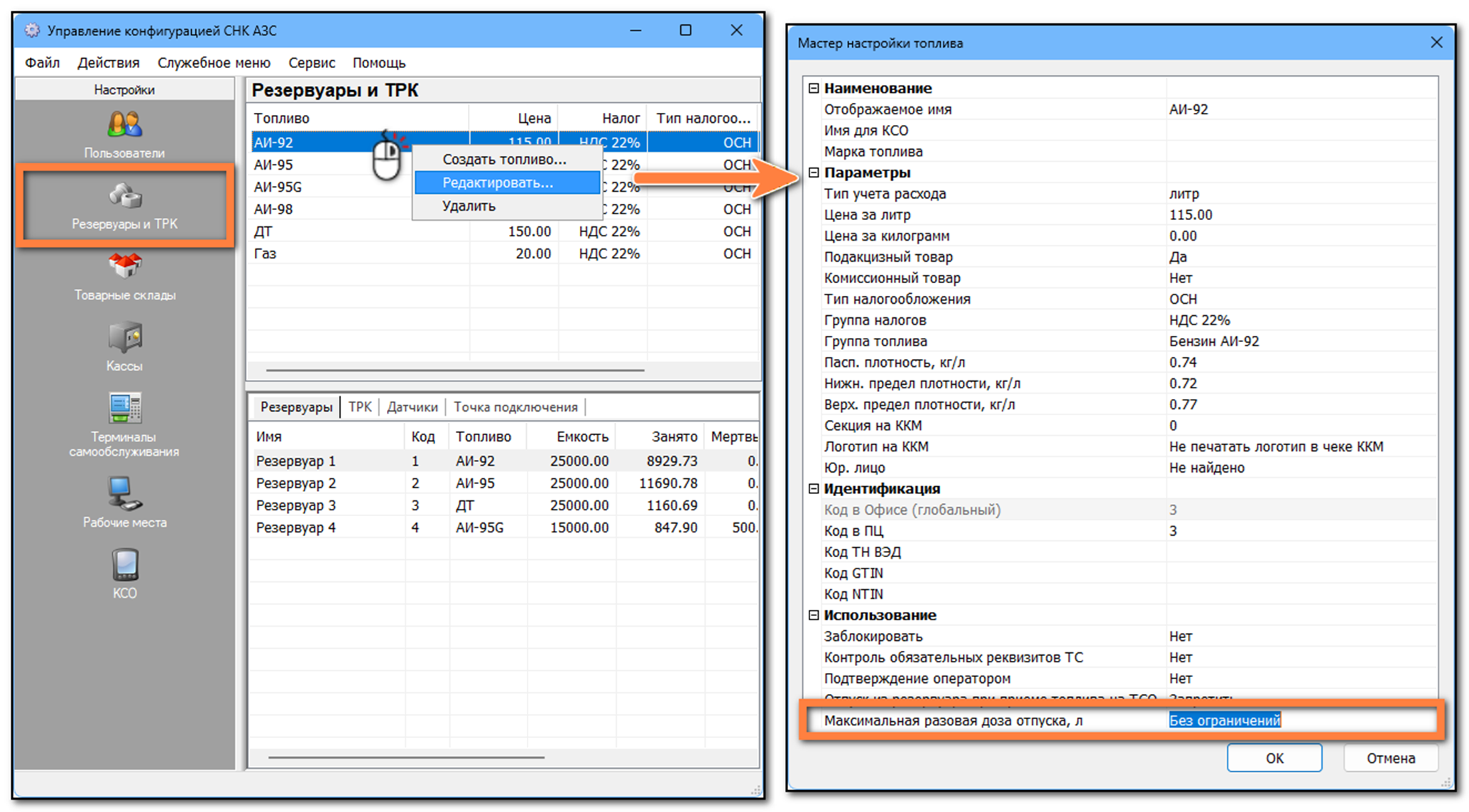1469x812 pixels.
Task: Open the Помощь menu
Action: coord(379,62)
